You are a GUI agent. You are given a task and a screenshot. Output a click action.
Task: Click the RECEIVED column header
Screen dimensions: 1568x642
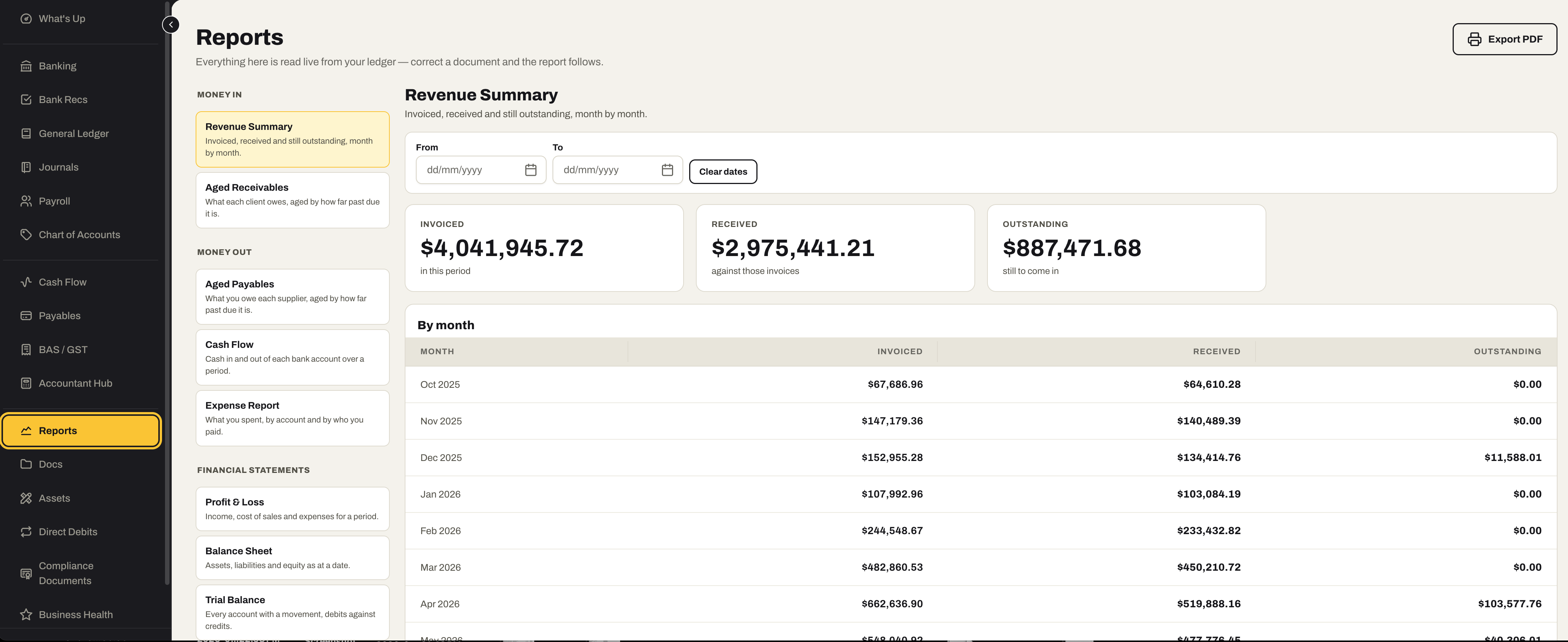coord(1216,352)
